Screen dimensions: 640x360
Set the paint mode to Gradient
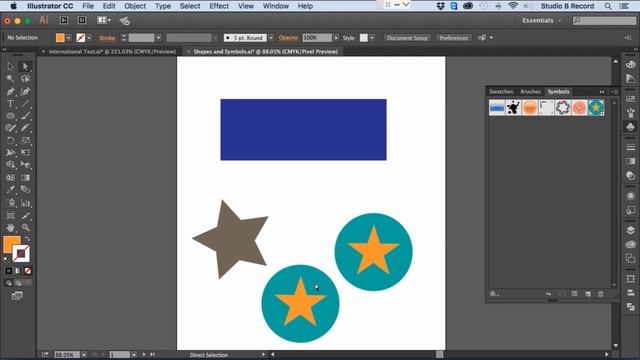click(18, 271)
